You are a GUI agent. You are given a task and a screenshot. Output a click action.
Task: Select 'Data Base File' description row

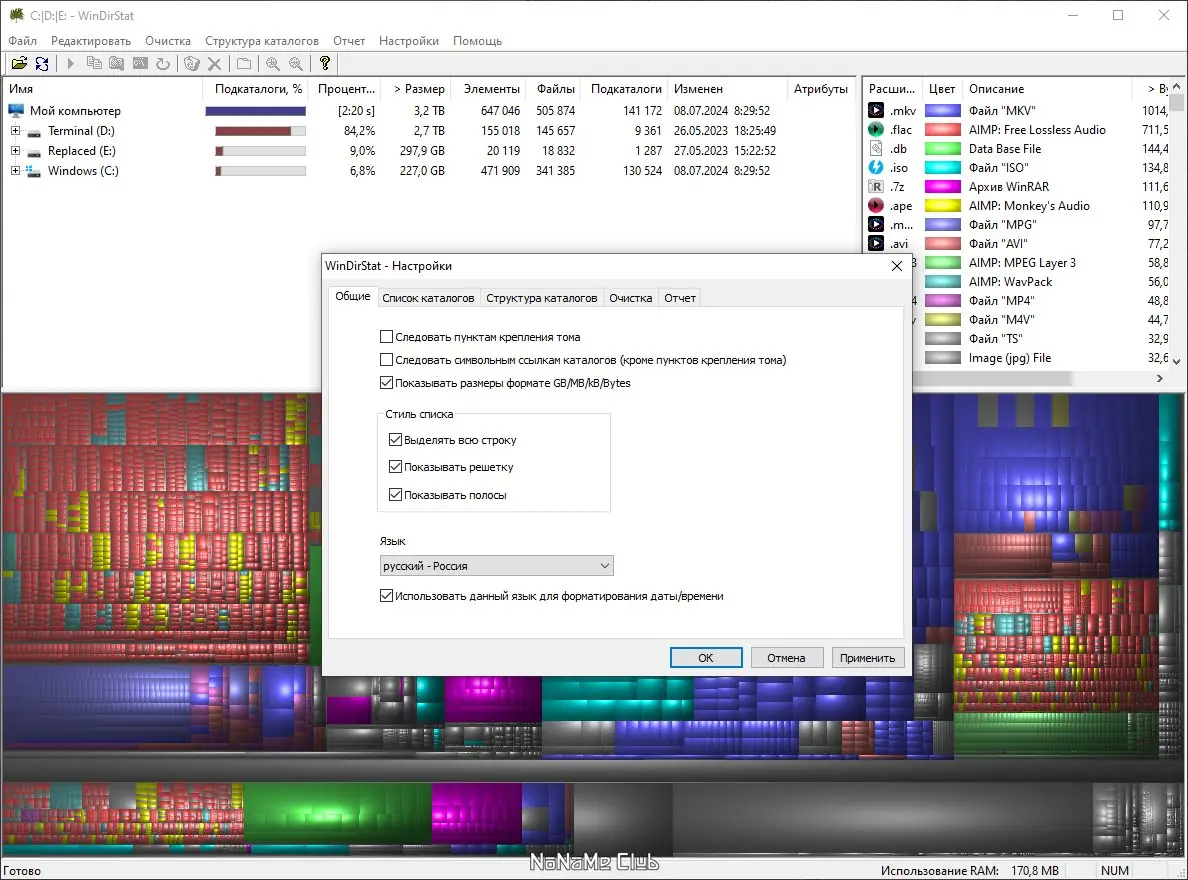click(x=1005, y=149)
